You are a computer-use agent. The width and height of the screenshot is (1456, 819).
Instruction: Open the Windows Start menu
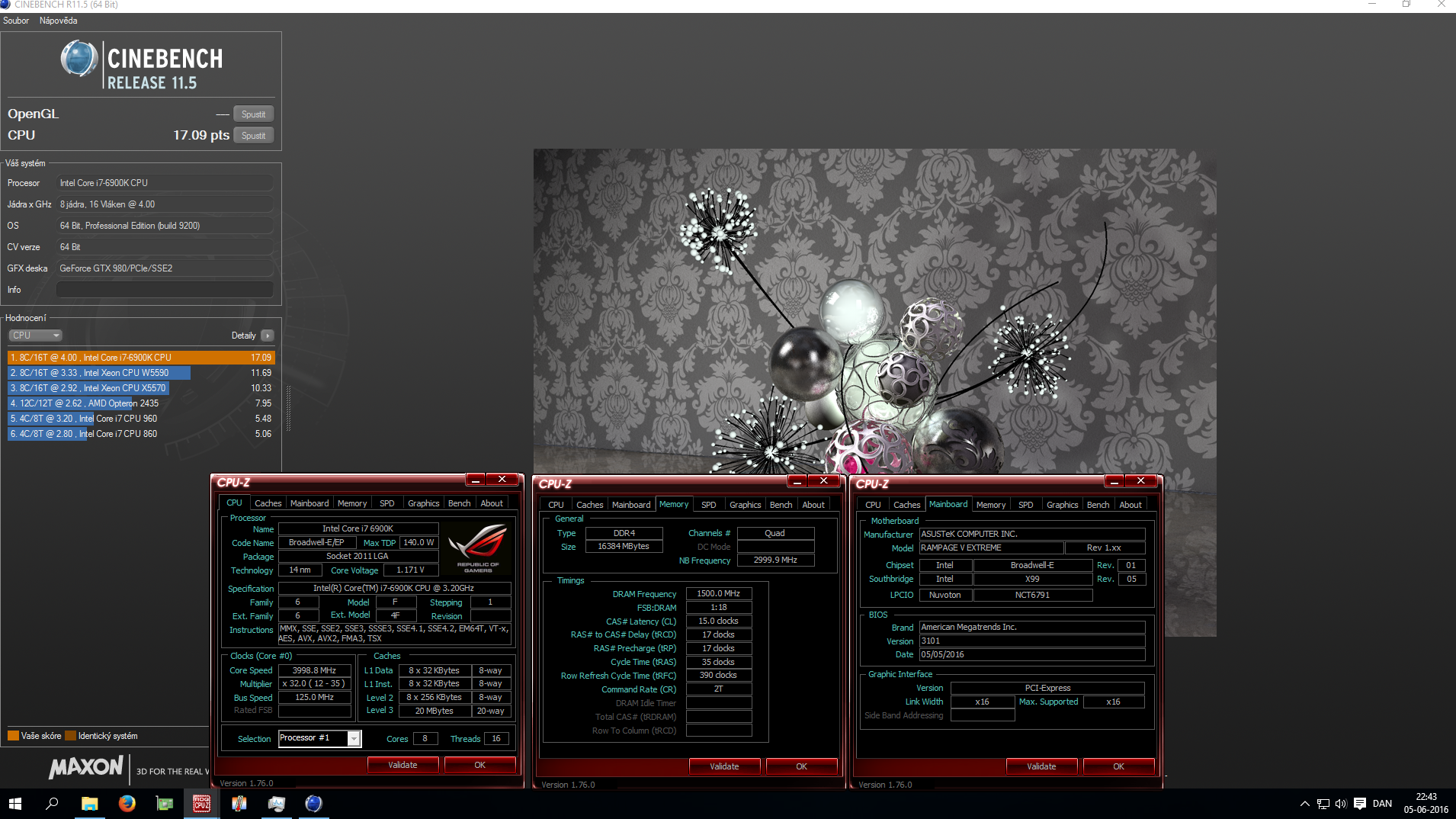point(15,804)
